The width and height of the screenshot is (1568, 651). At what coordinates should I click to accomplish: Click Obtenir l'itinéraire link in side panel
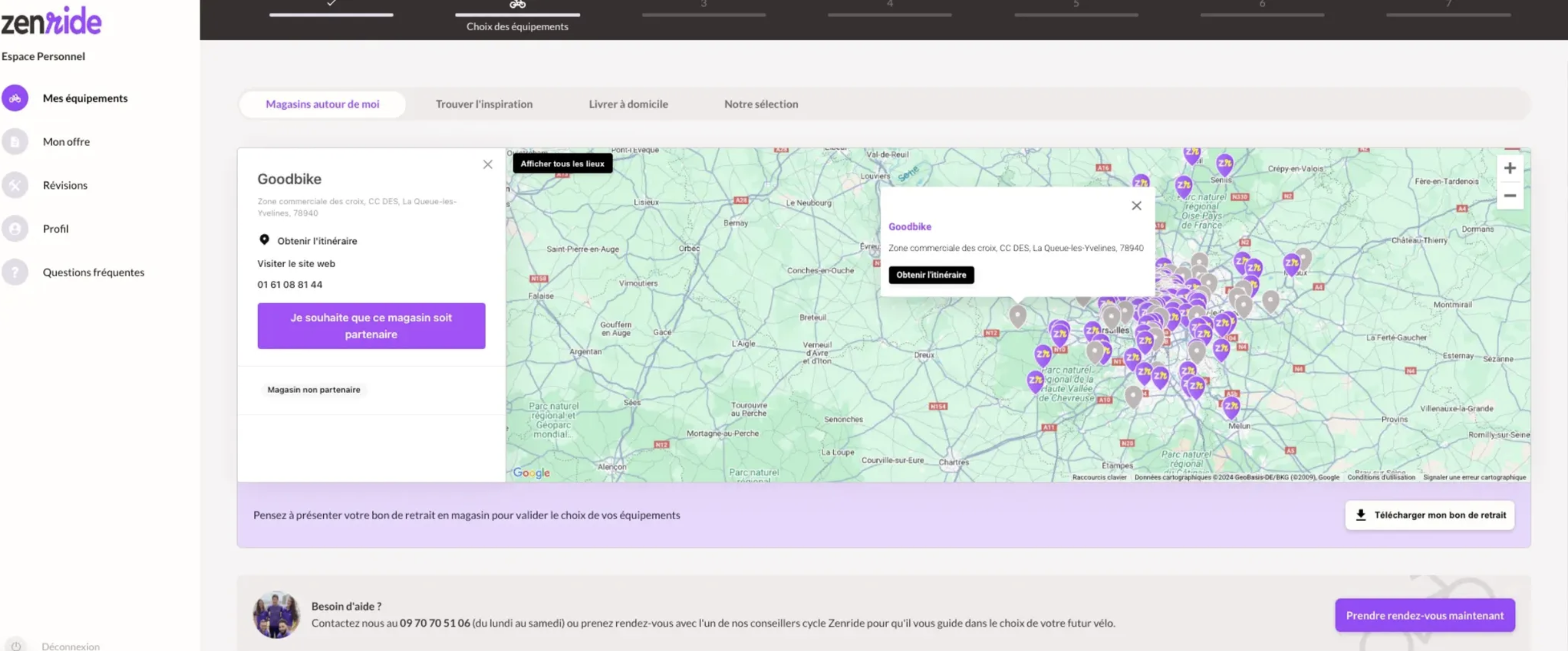click(317, 241)
